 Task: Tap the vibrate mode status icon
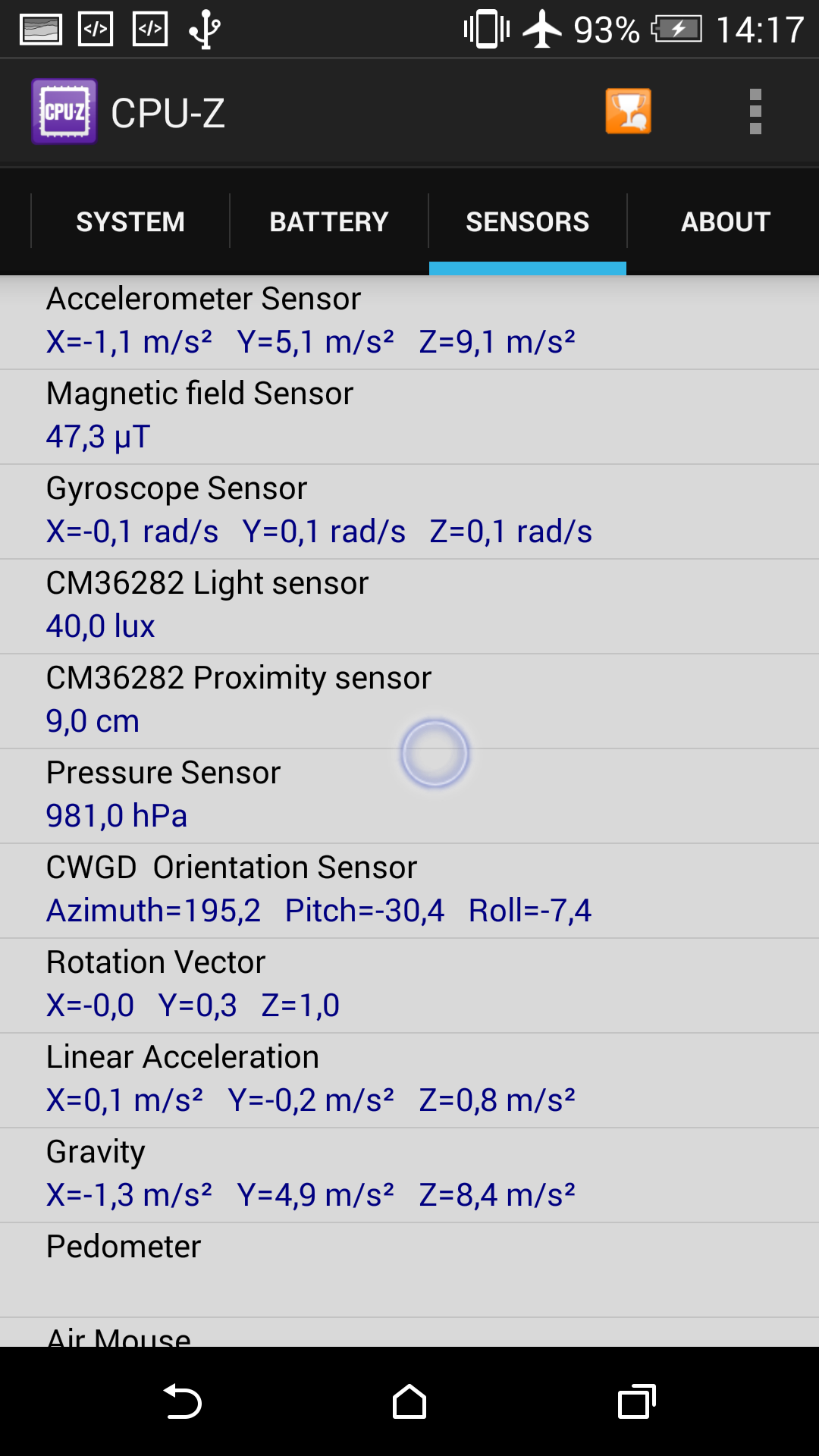487,30
